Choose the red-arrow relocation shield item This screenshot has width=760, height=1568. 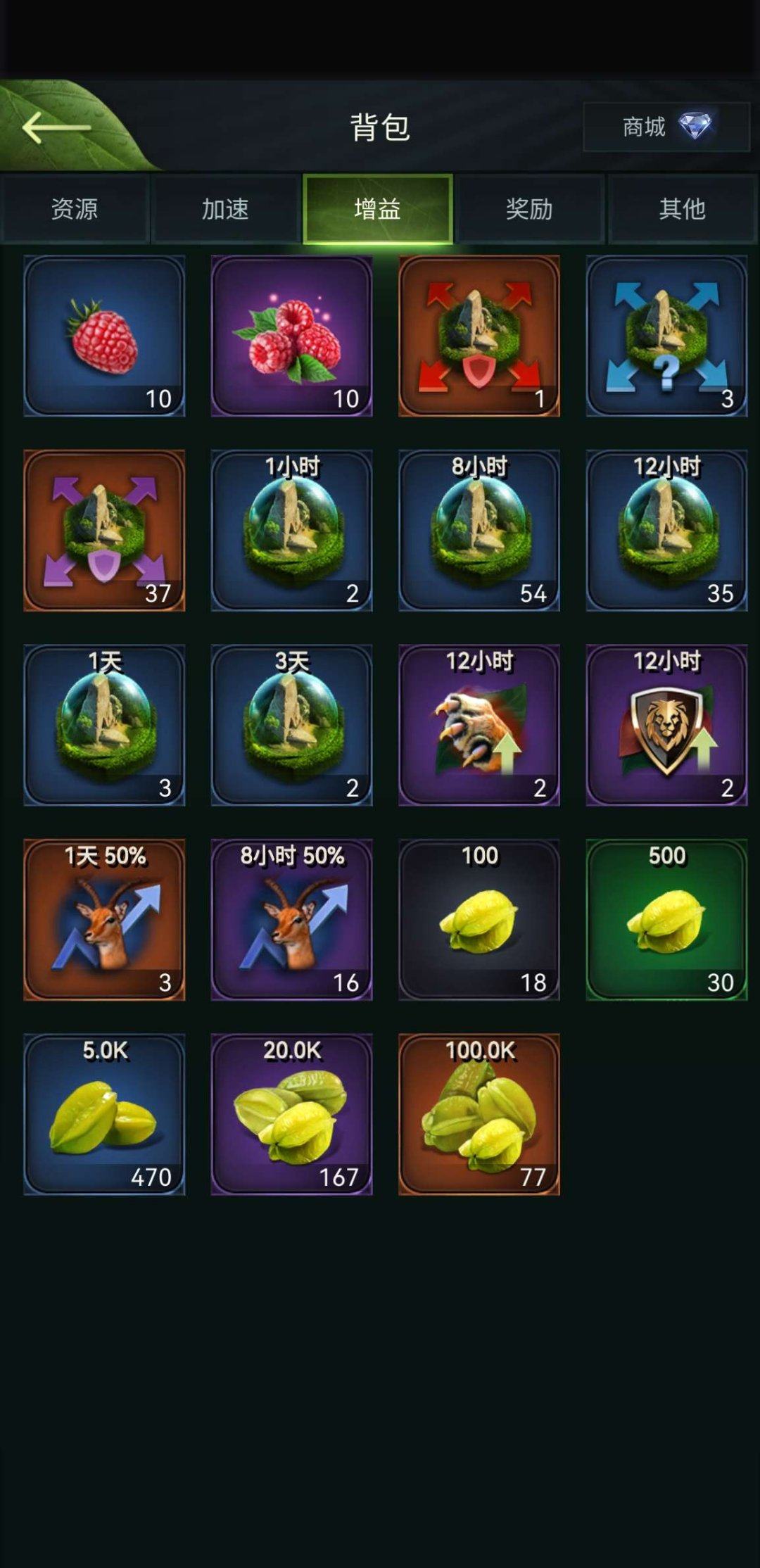coord(479,336)
